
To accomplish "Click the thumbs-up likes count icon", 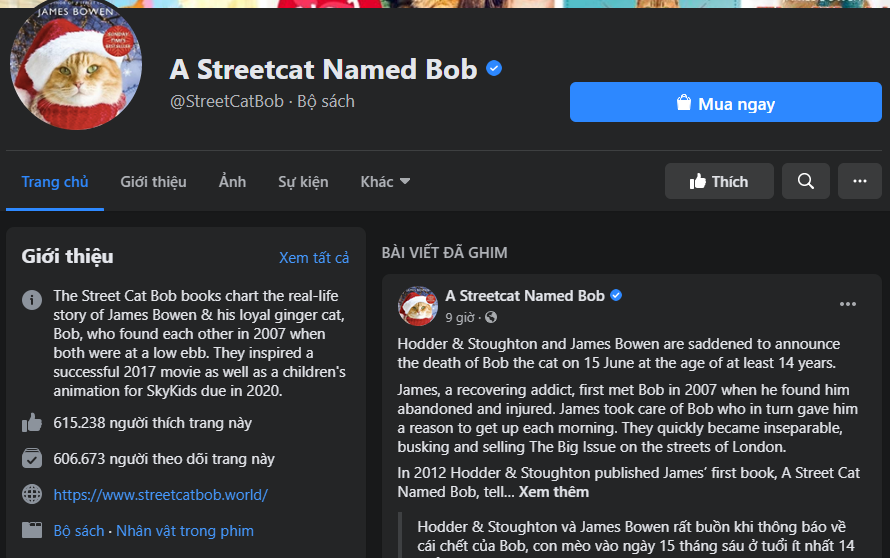I will click(x=32, y=423).
